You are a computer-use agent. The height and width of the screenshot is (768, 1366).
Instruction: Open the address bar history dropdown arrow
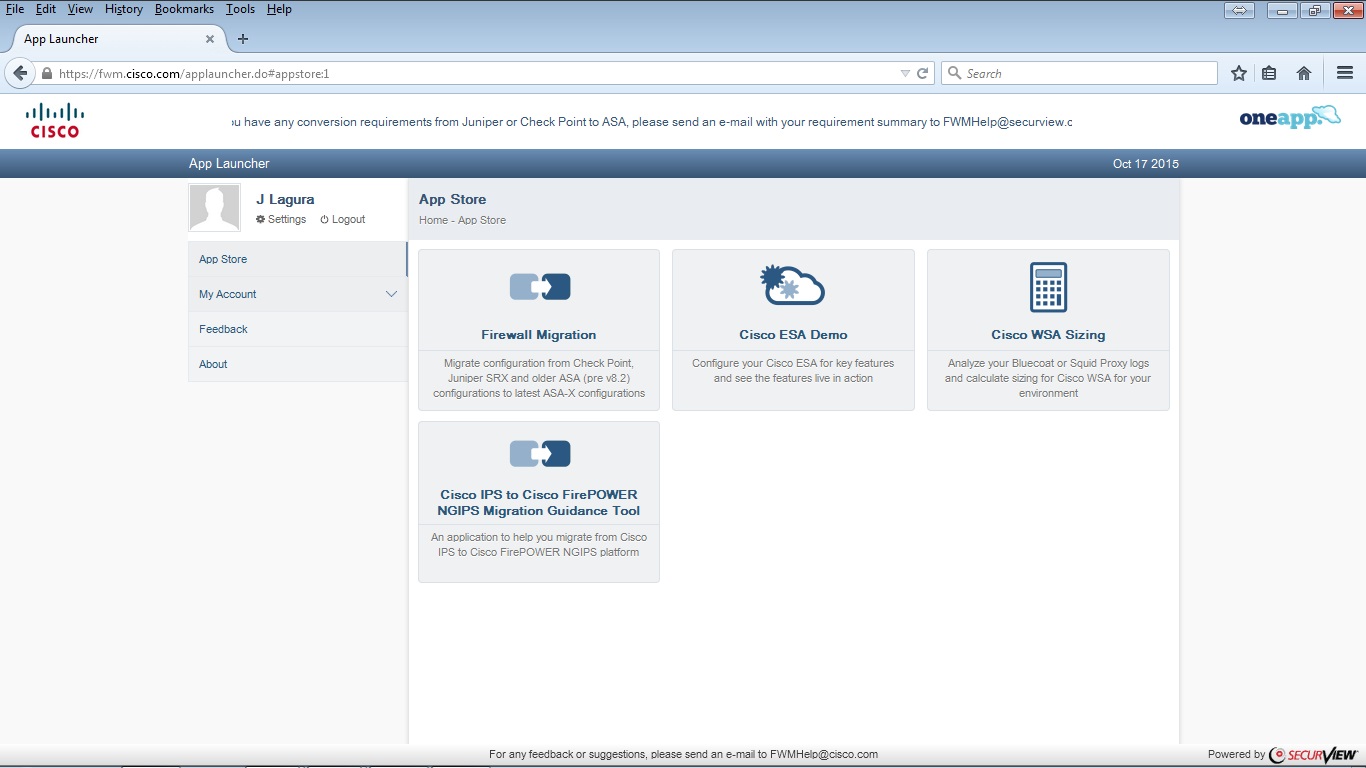point(905,73)
